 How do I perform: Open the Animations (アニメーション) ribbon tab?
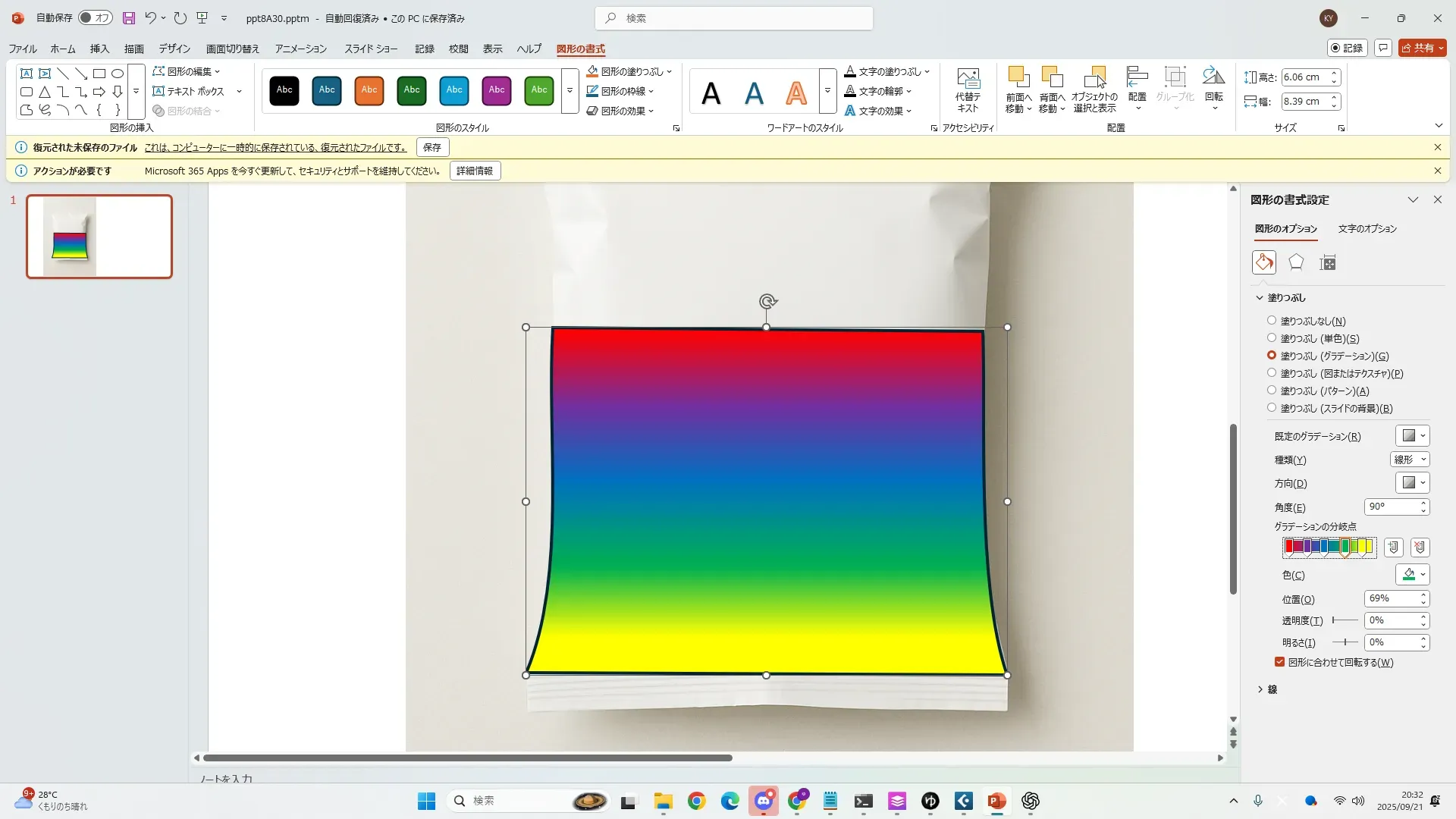coord(300,49)
